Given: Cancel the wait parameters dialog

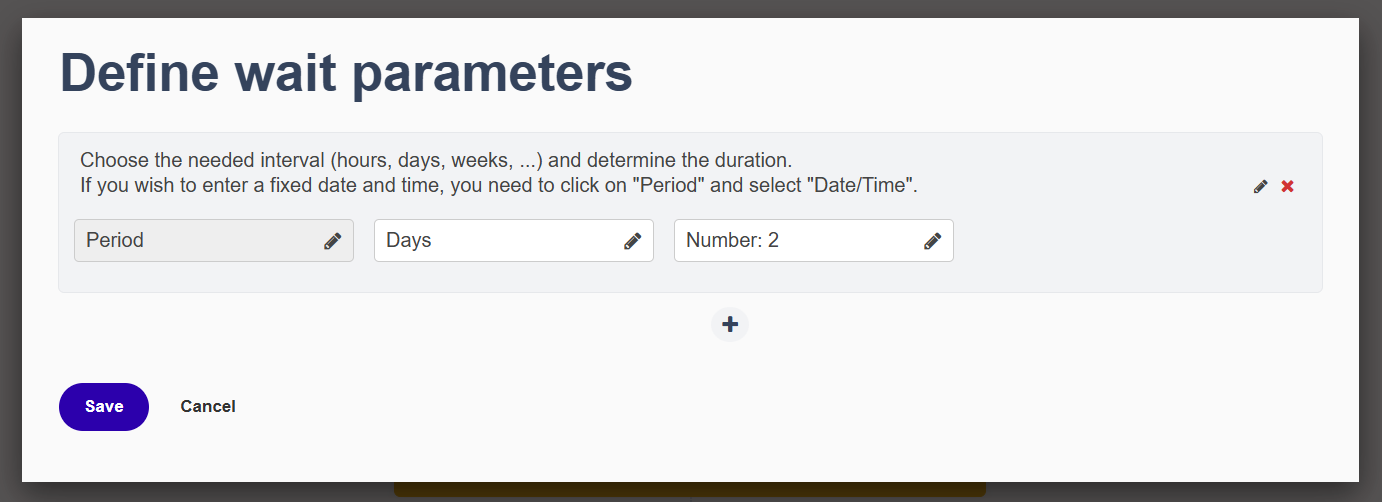Looking at the screenshot, I should (208, 406).
